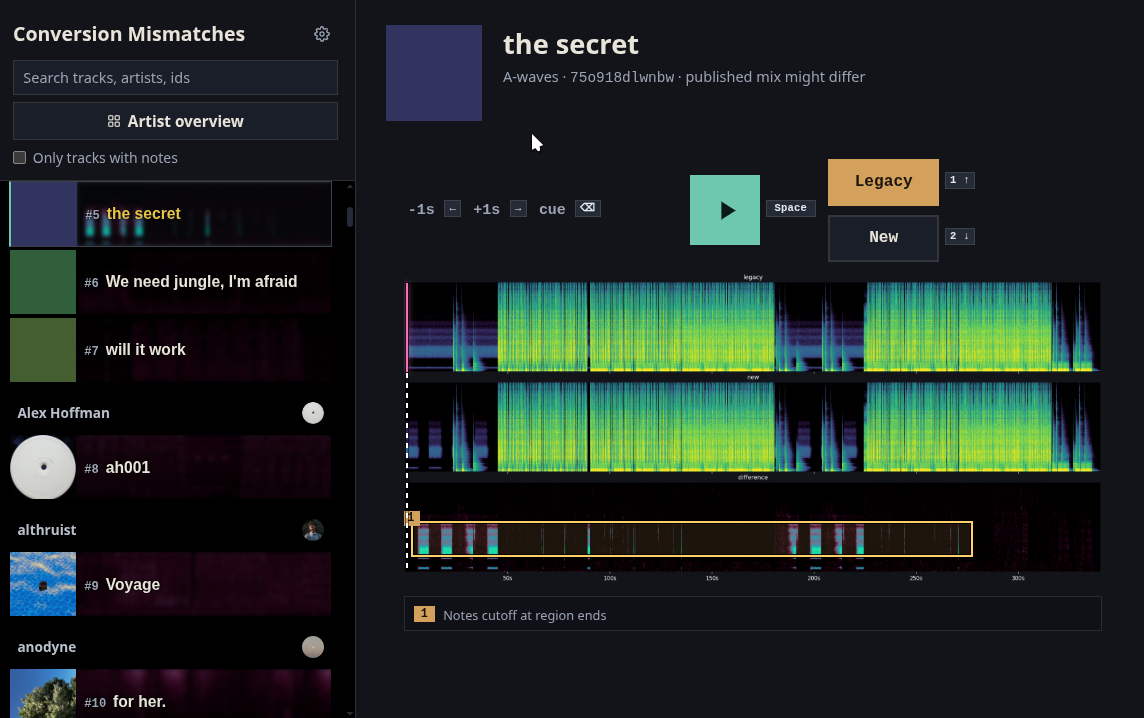This screenshot has width=1144, height=718.
Task: Open the Artist overview
Action: [x=175, y=121]
